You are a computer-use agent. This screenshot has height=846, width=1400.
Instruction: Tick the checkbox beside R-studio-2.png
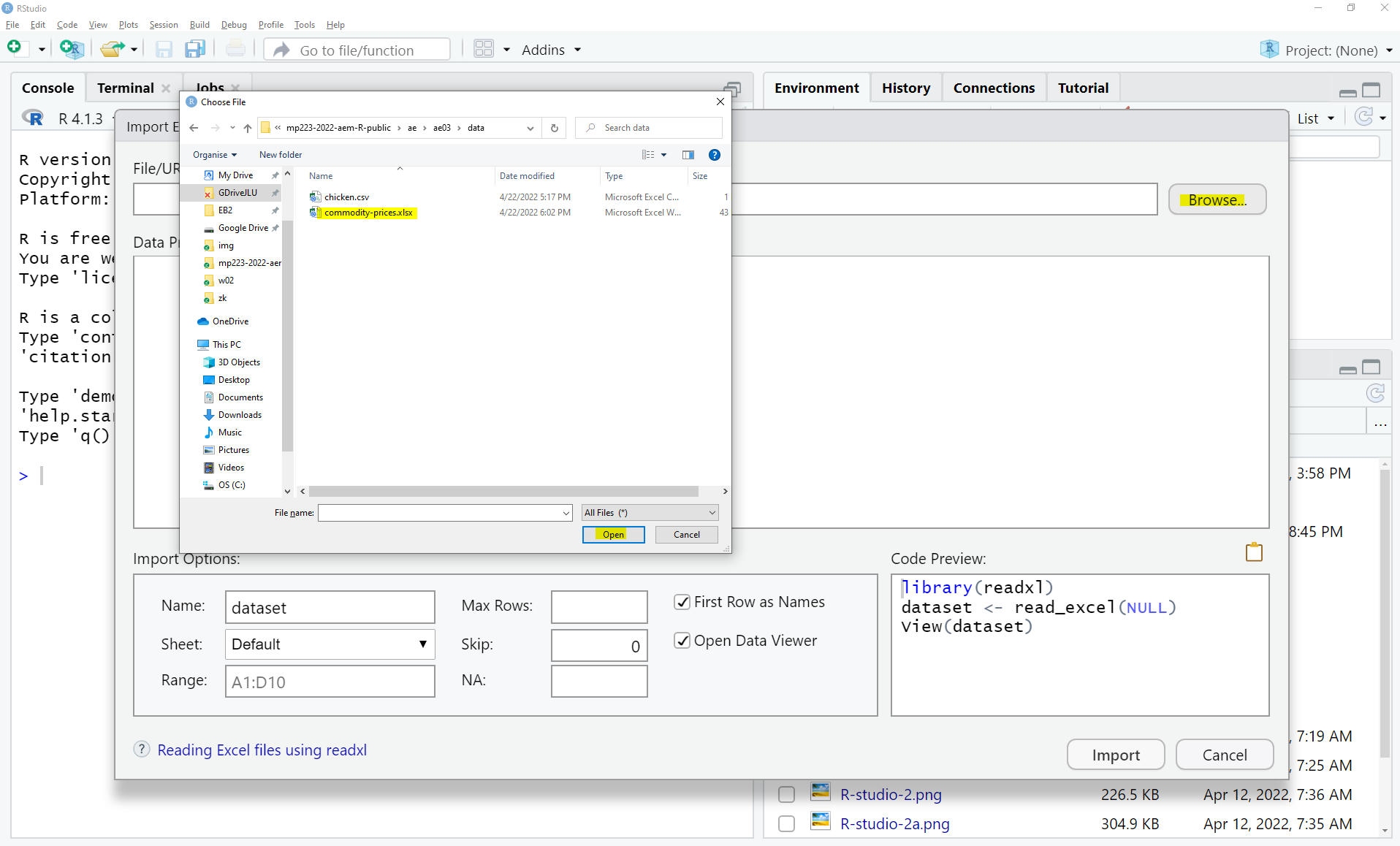pyautogui.click(x=786, y=795)
